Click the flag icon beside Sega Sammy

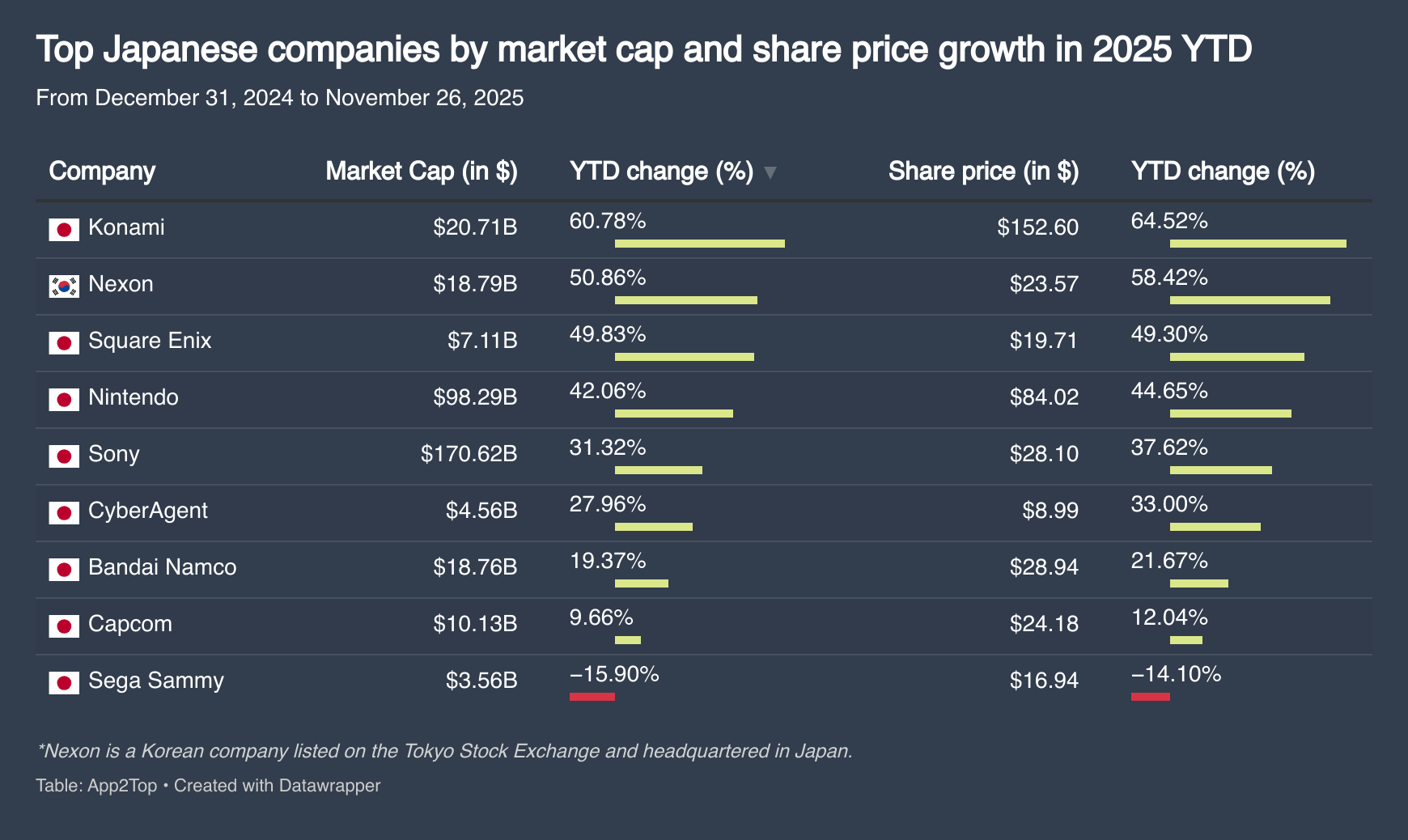pos(64,683)
